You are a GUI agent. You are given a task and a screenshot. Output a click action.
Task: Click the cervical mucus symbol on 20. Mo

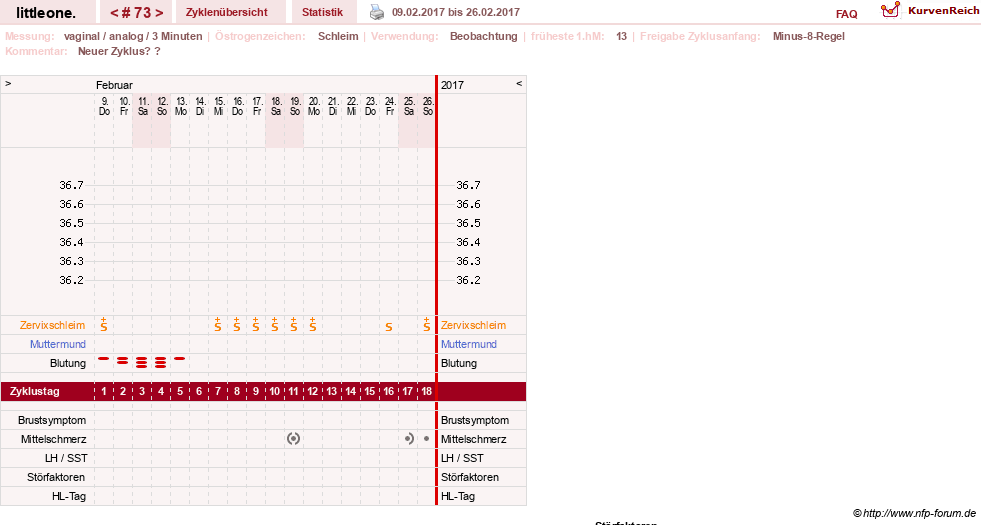(313, 325)
